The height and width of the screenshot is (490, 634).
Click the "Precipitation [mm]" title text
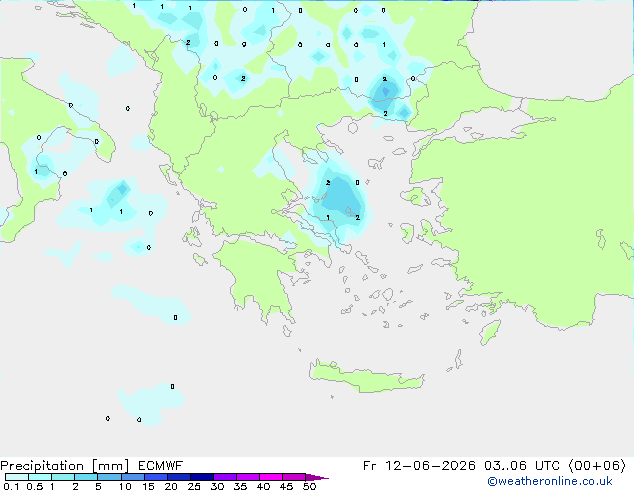[65, 466]
